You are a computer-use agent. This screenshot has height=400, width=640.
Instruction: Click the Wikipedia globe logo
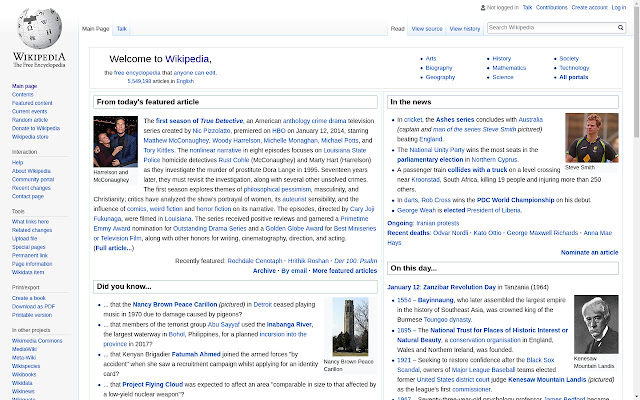pyautogui.click(x=39, y=29)
